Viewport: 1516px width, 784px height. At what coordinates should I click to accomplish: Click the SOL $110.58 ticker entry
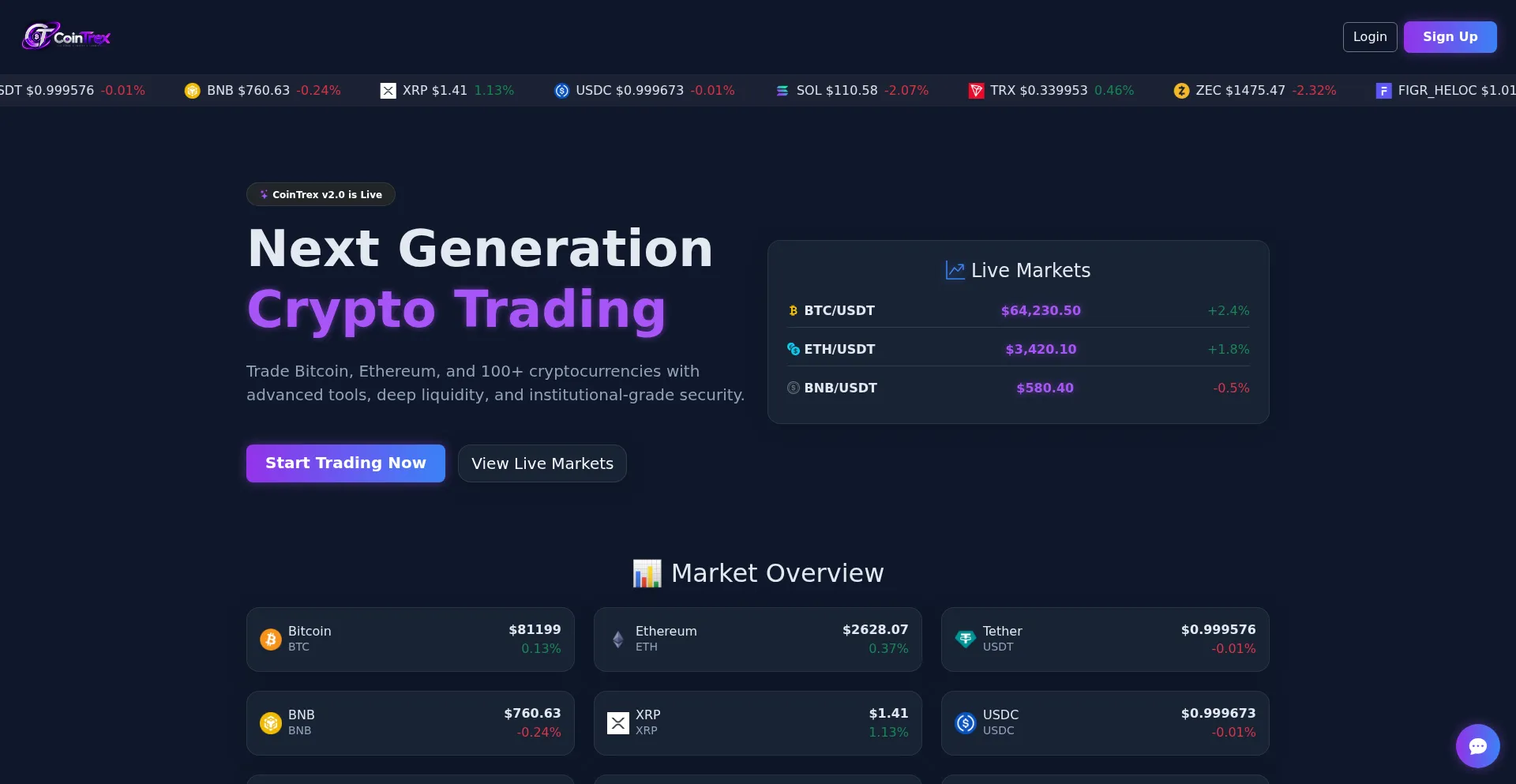point(852,91)
